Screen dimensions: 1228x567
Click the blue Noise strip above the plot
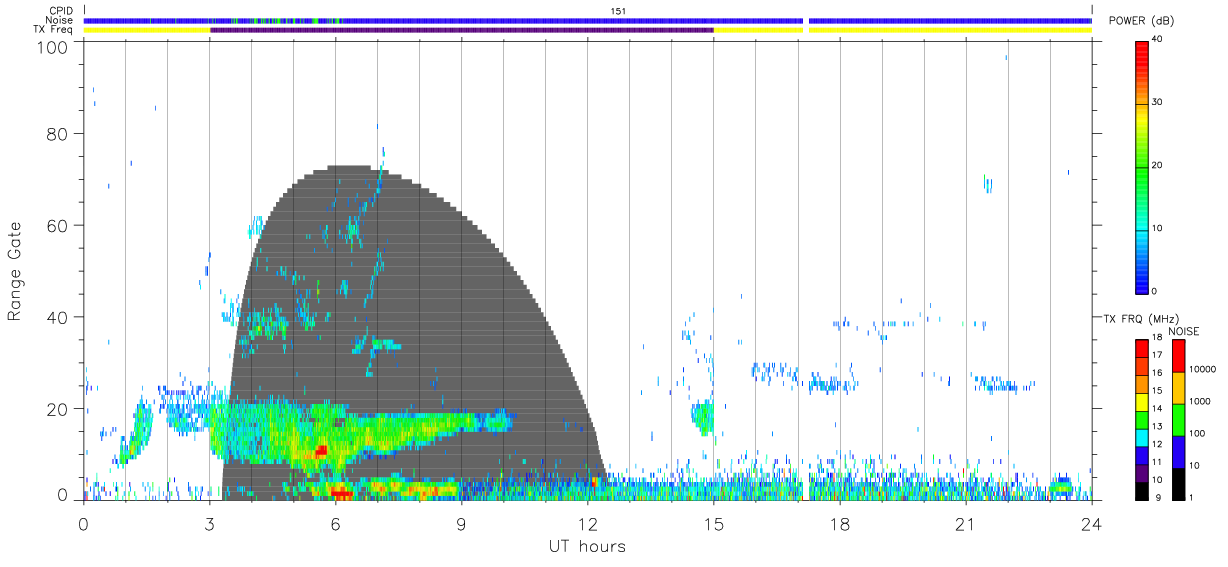click(587, 20)
